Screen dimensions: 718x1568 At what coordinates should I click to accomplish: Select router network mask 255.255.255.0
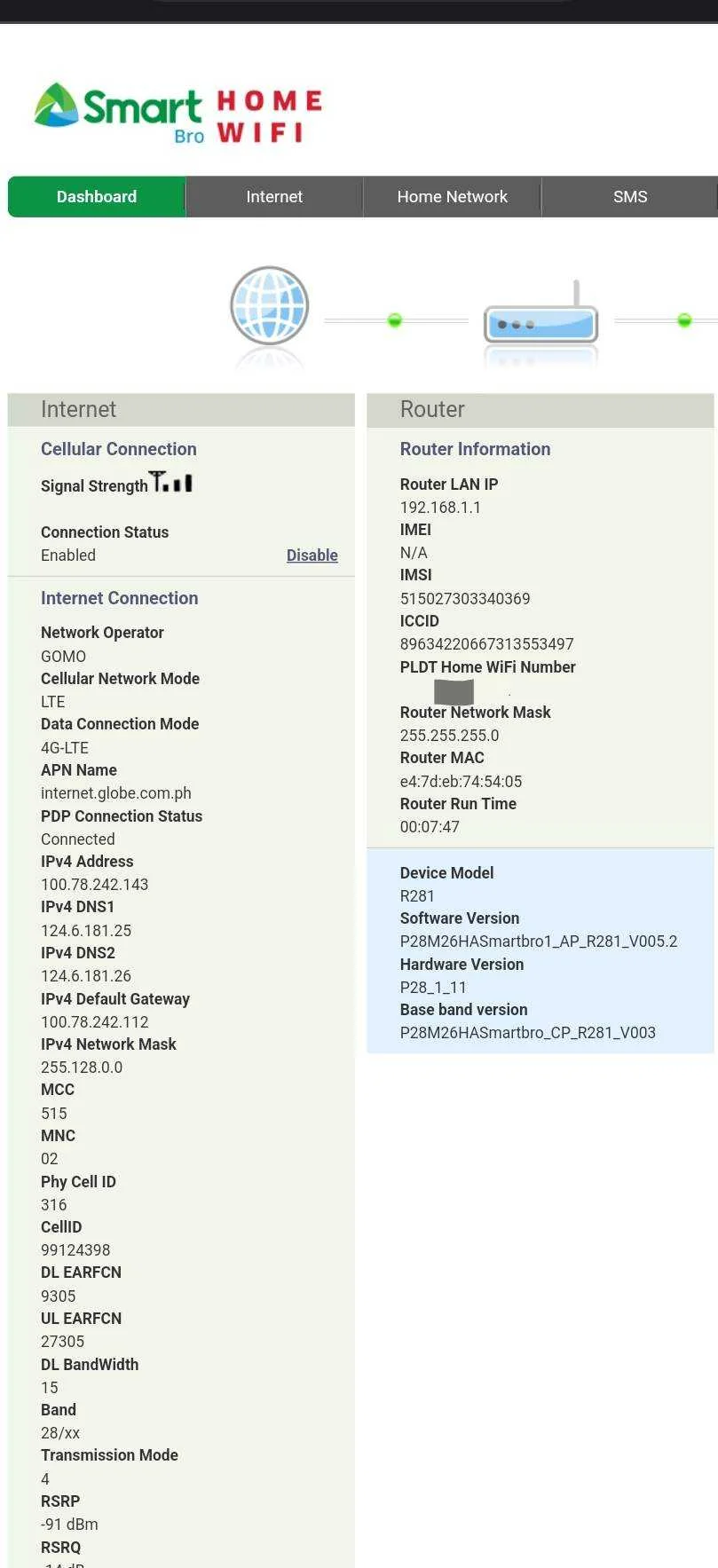pos(449,736)
